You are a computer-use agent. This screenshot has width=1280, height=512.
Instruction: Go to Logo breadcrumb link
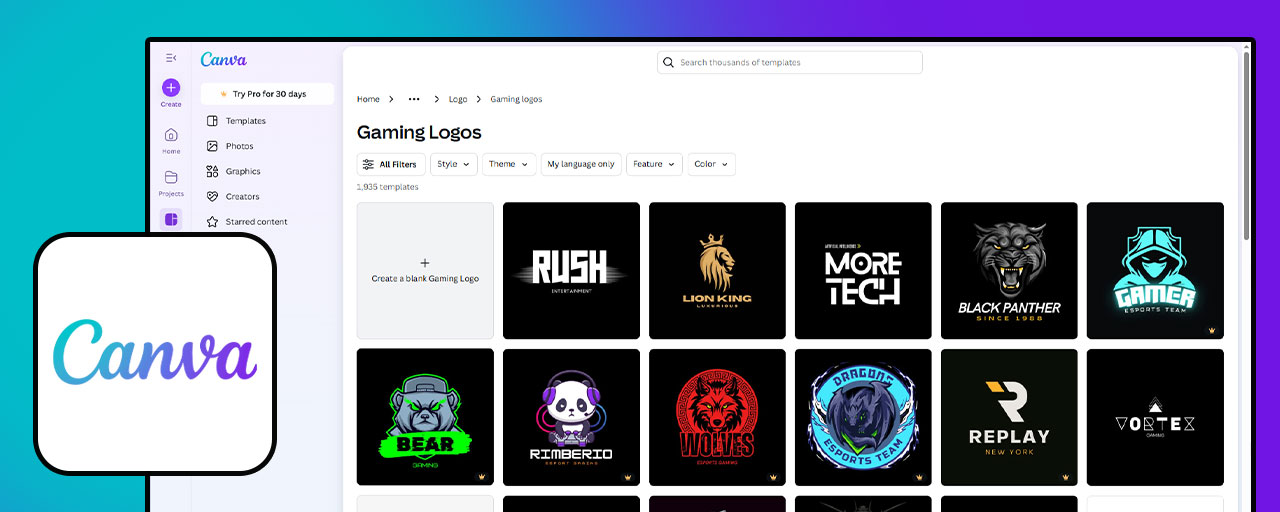[x=458, y=99]
